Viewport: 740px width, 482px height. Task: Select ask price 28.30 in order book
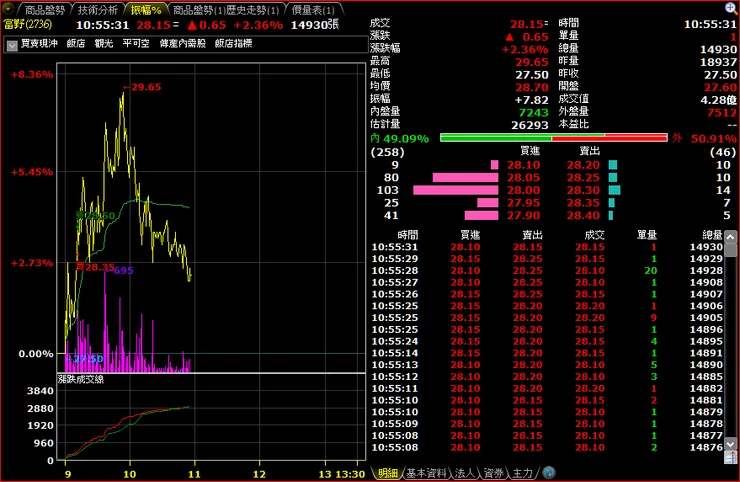point(583,190)
